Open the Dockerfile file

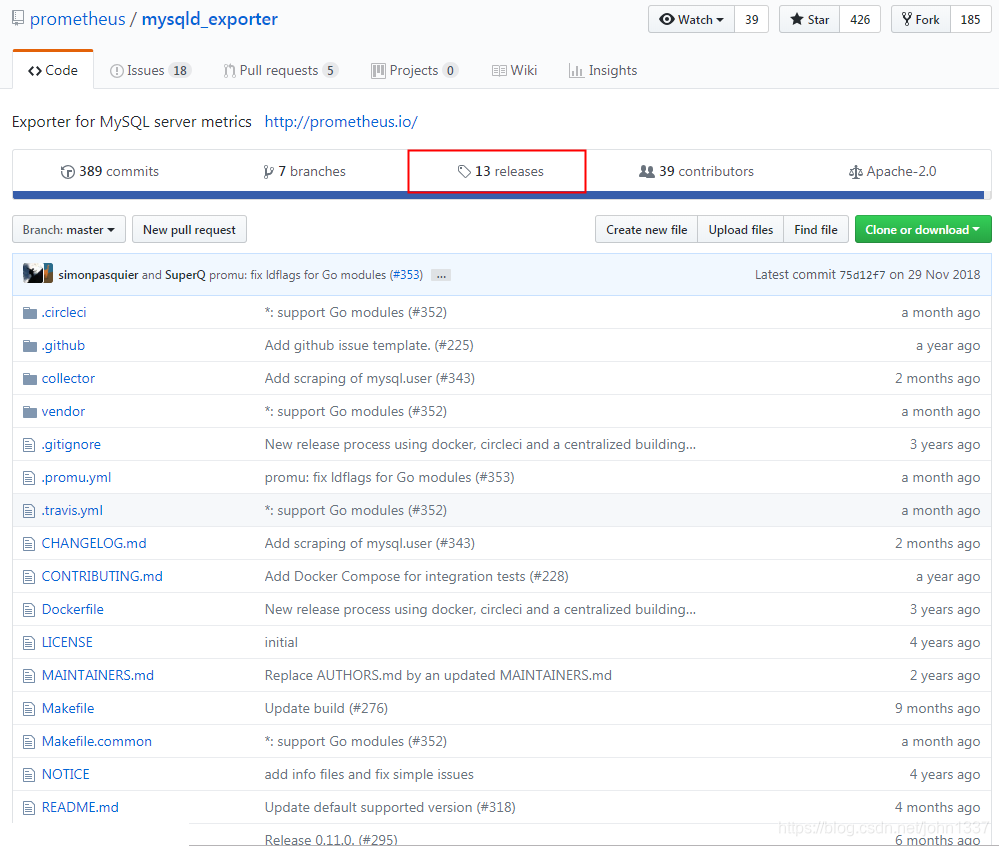point(73,609)
